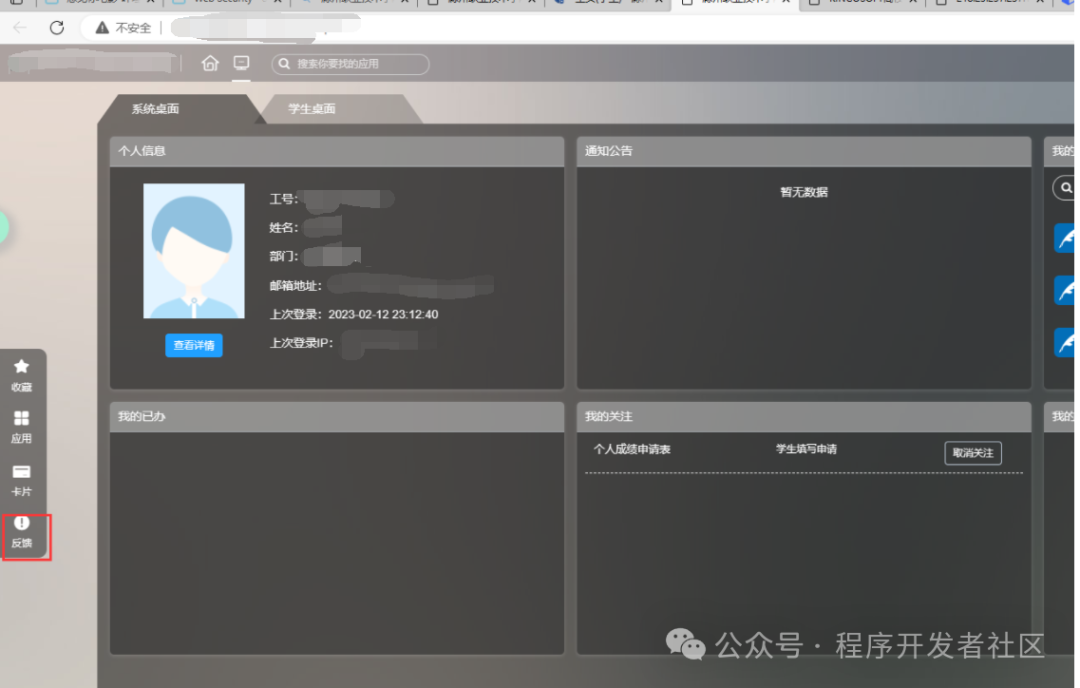Viewport: 1080px width, 688px height.
Task: Click the 我的关注 panel header
Action: (x=804, y=417)
